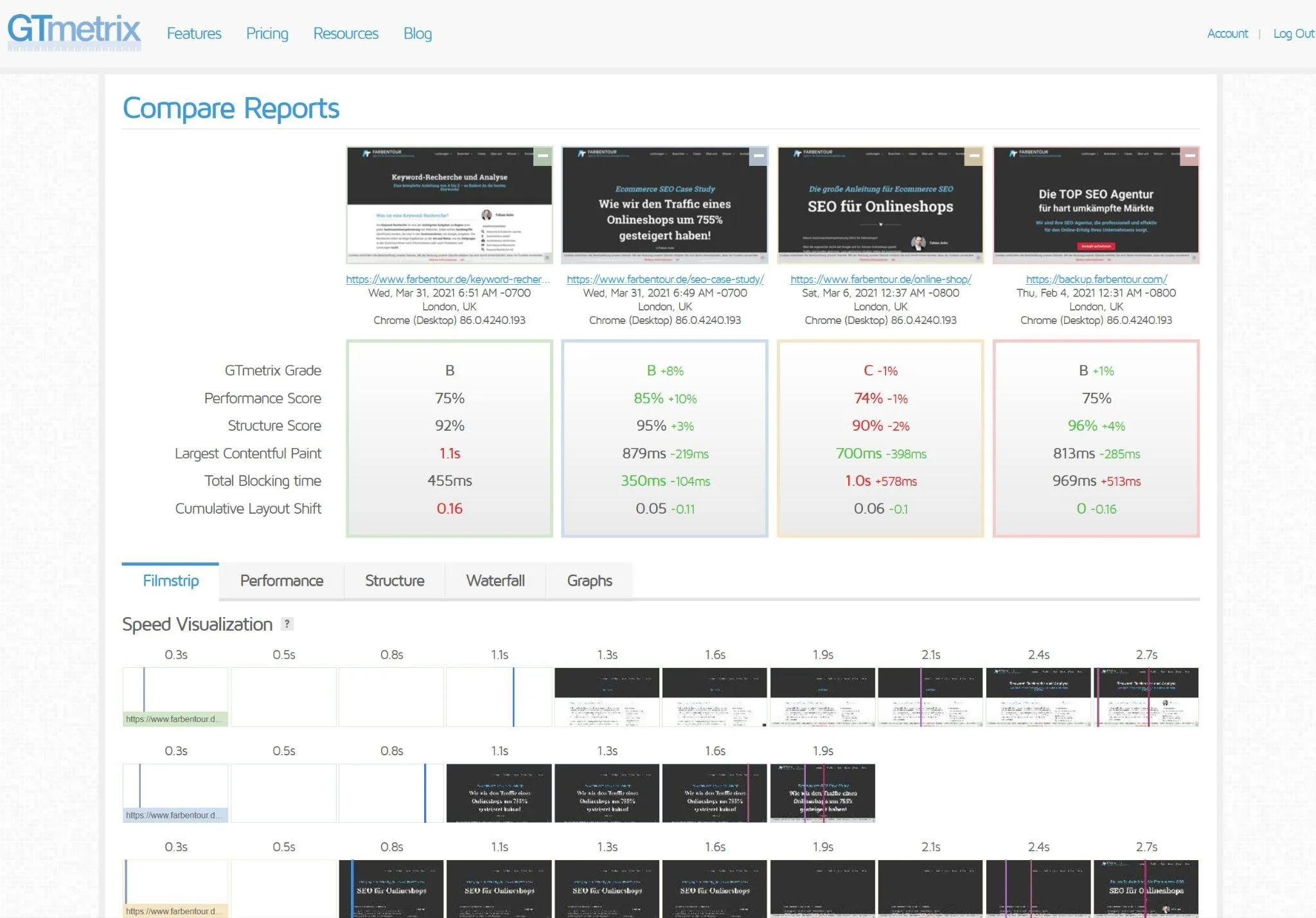This screenshot has width=1316, height=918.
Task: Select the Filmstrip tab
Action: (170, 580)
